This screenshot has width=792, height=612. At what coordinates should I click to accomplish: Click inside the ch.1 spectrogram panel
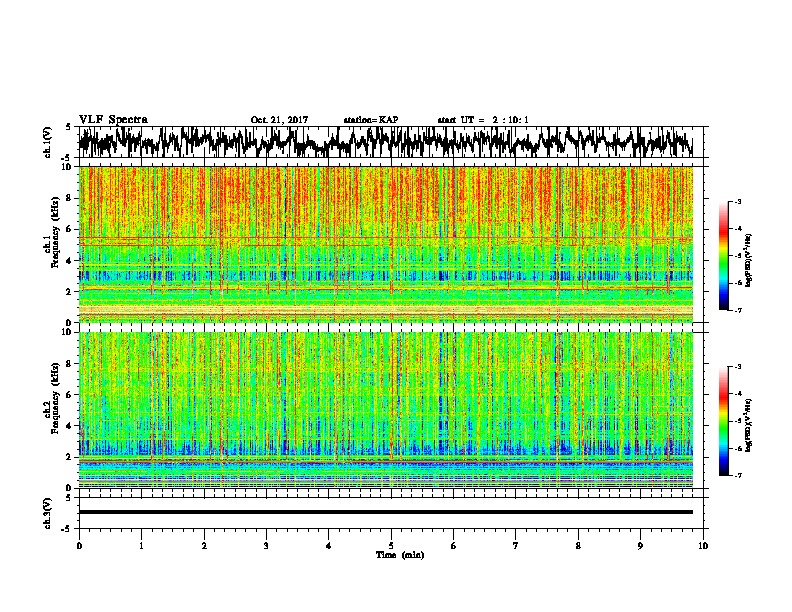coord(385,244)
